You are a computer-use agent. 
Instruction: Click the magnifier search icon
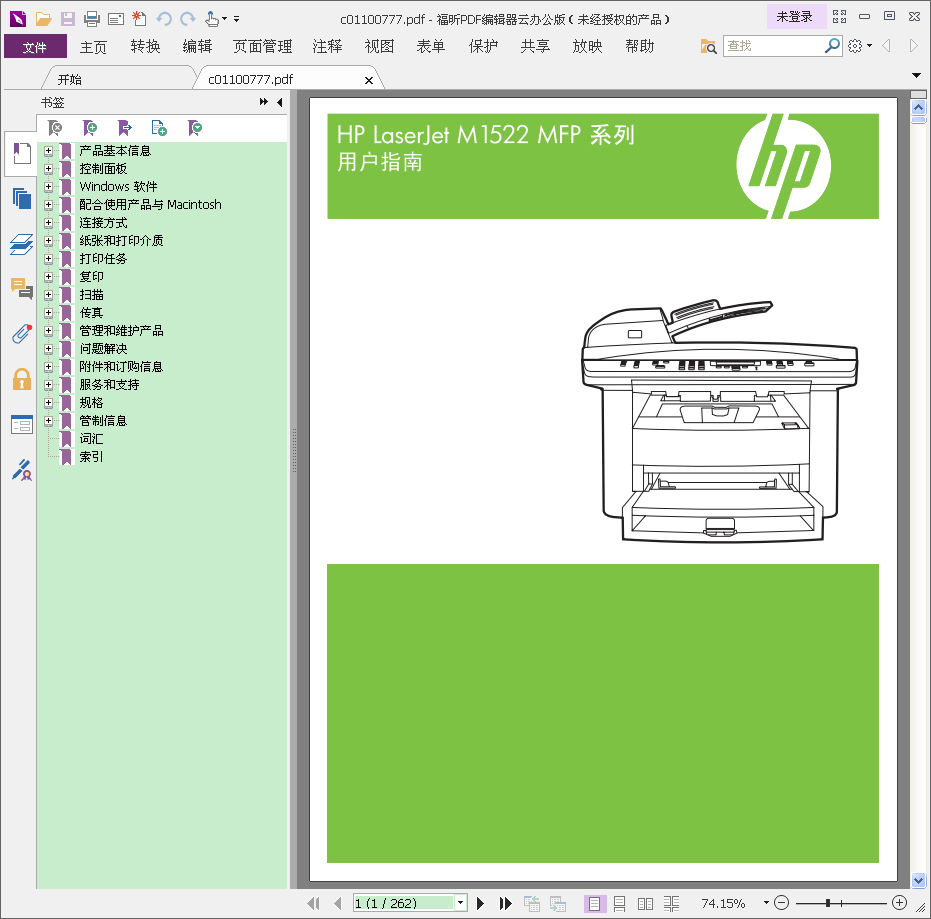pos(832,45)
